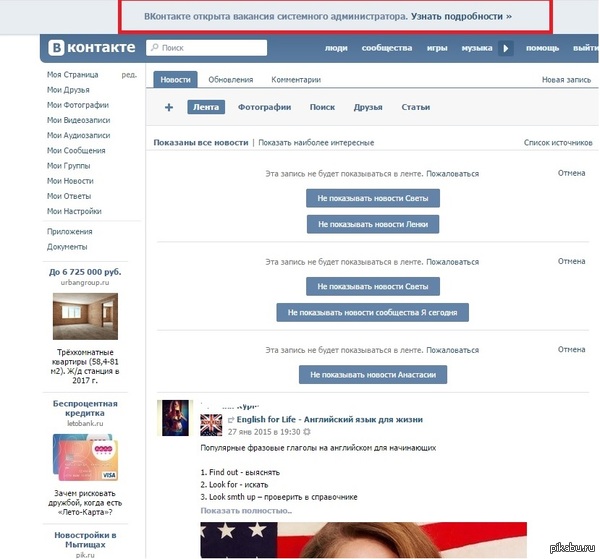Open the apartment ad image
Viewport: 600px width, 559px height.
point(85,316)
